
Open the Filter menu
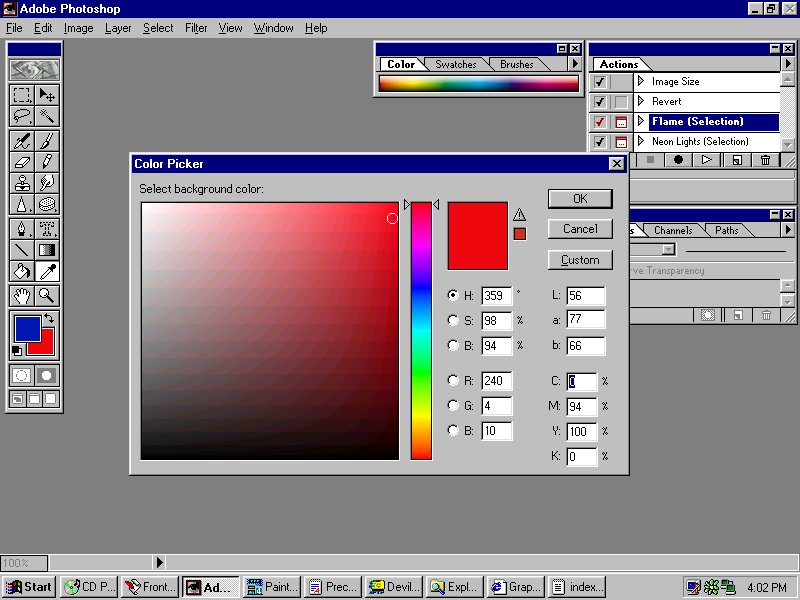(x=196, y=28)
